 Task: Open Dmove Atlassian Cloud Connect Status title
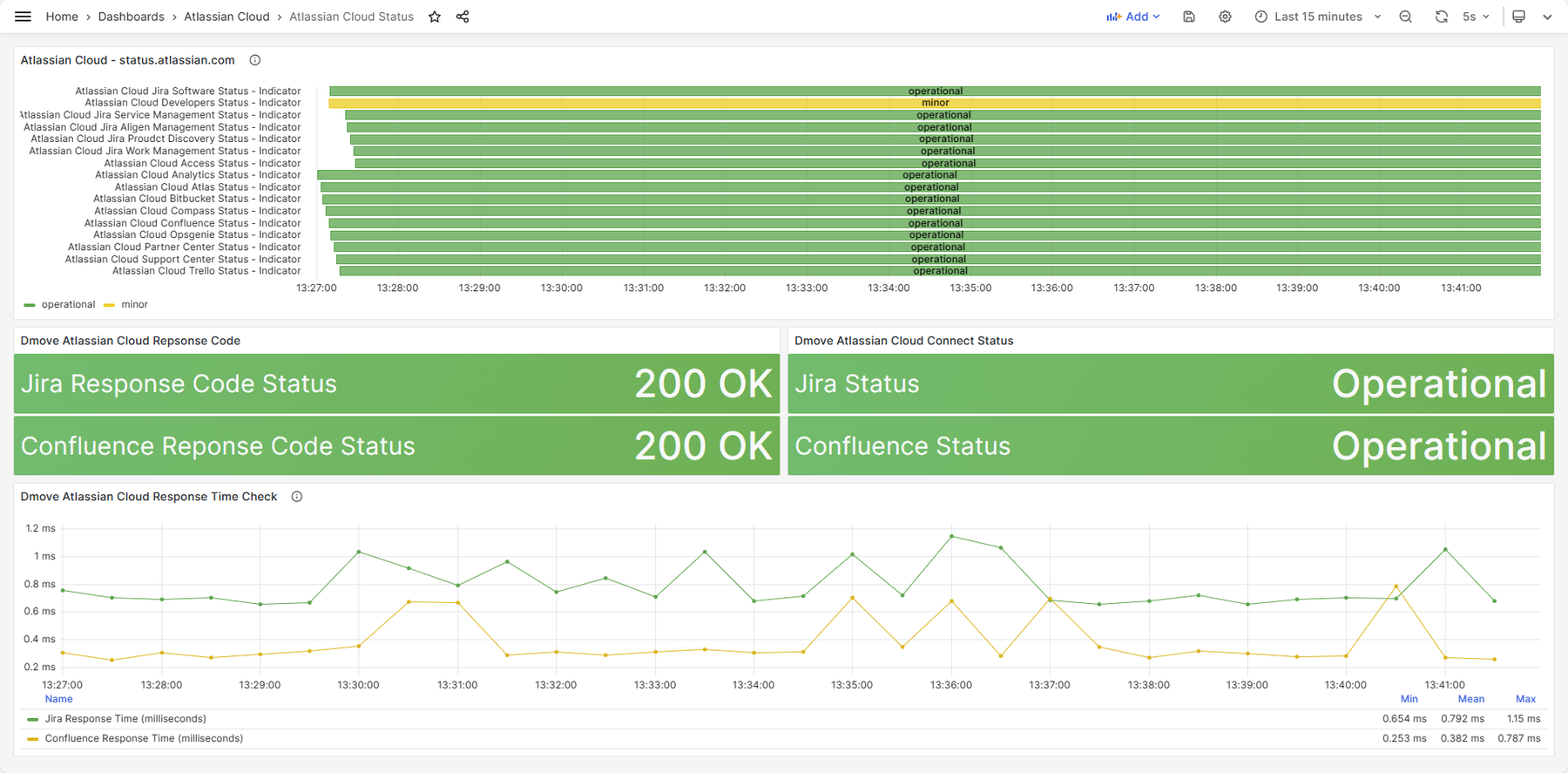point(904,341)
